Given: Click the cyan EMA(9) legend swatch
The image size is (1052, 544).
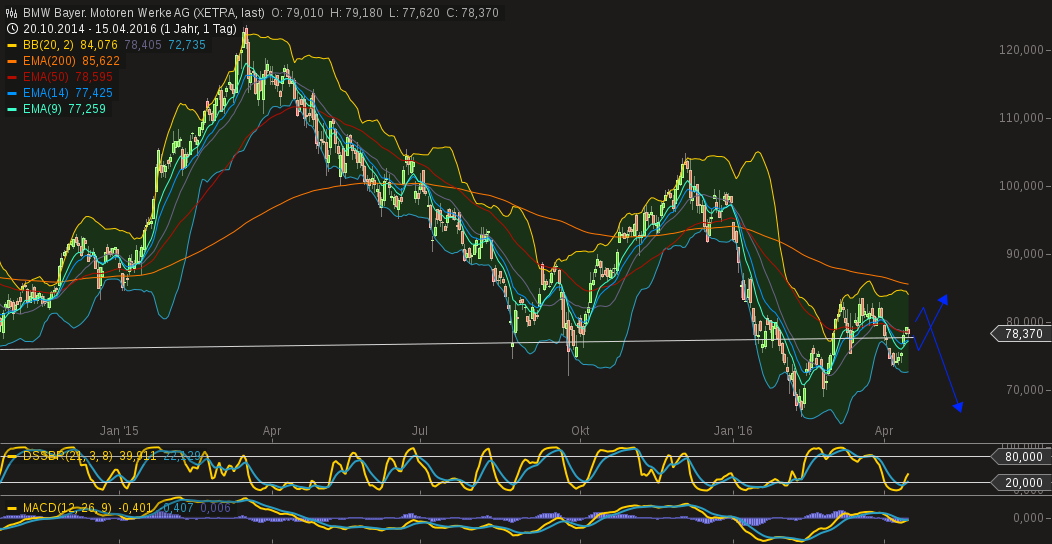Looking at the screenshot, I should (x=11, y=109).
